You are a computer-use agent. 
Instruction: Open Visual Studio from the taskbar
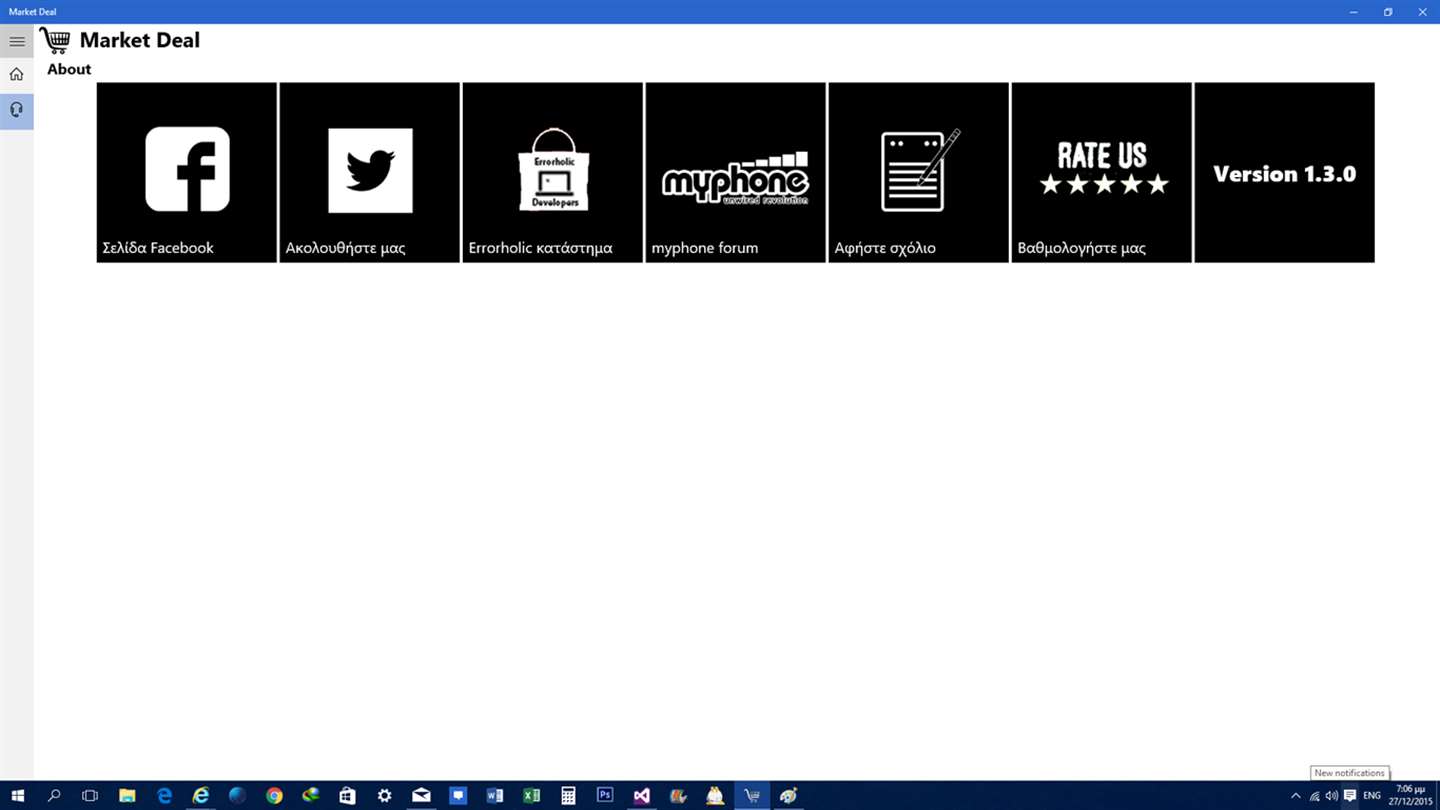click(x=641, y=796)
